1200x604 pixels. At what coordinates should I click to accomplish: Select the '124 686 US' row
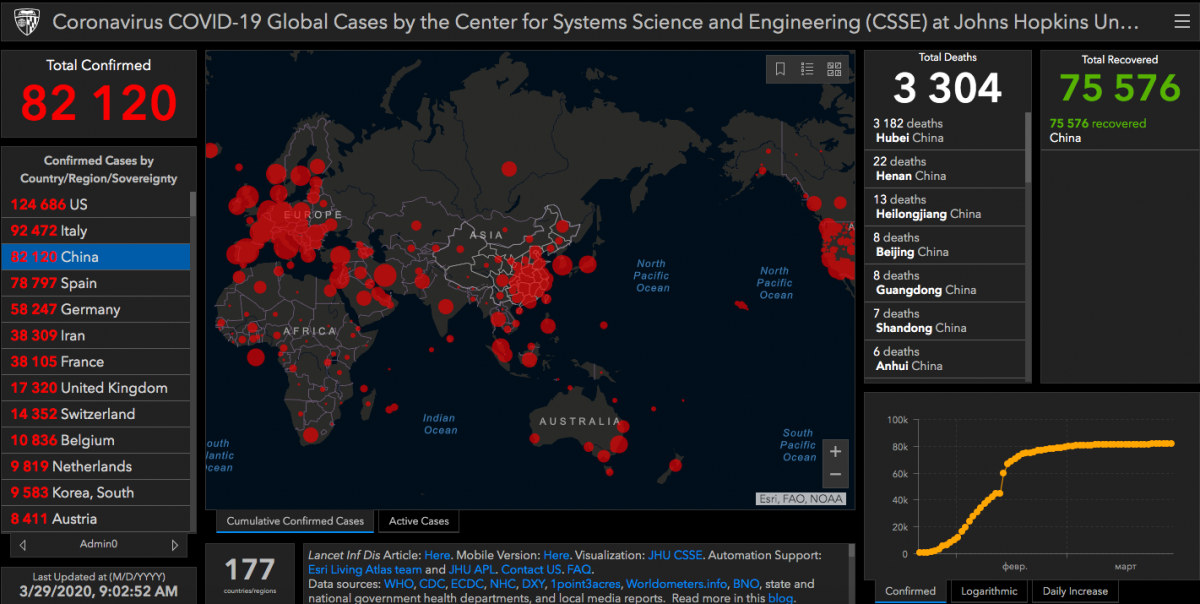96,204
